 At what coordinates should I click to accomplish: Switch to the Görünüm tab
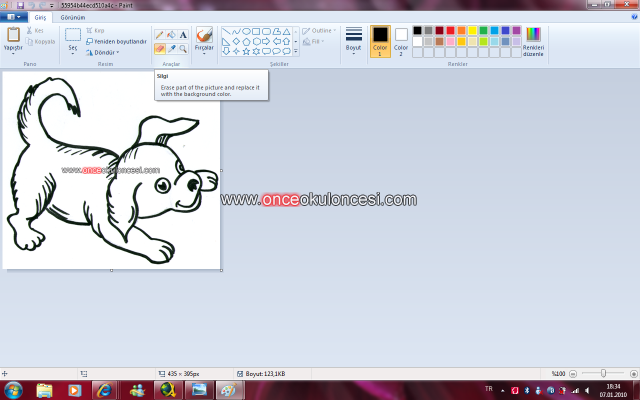click(72, 18)
